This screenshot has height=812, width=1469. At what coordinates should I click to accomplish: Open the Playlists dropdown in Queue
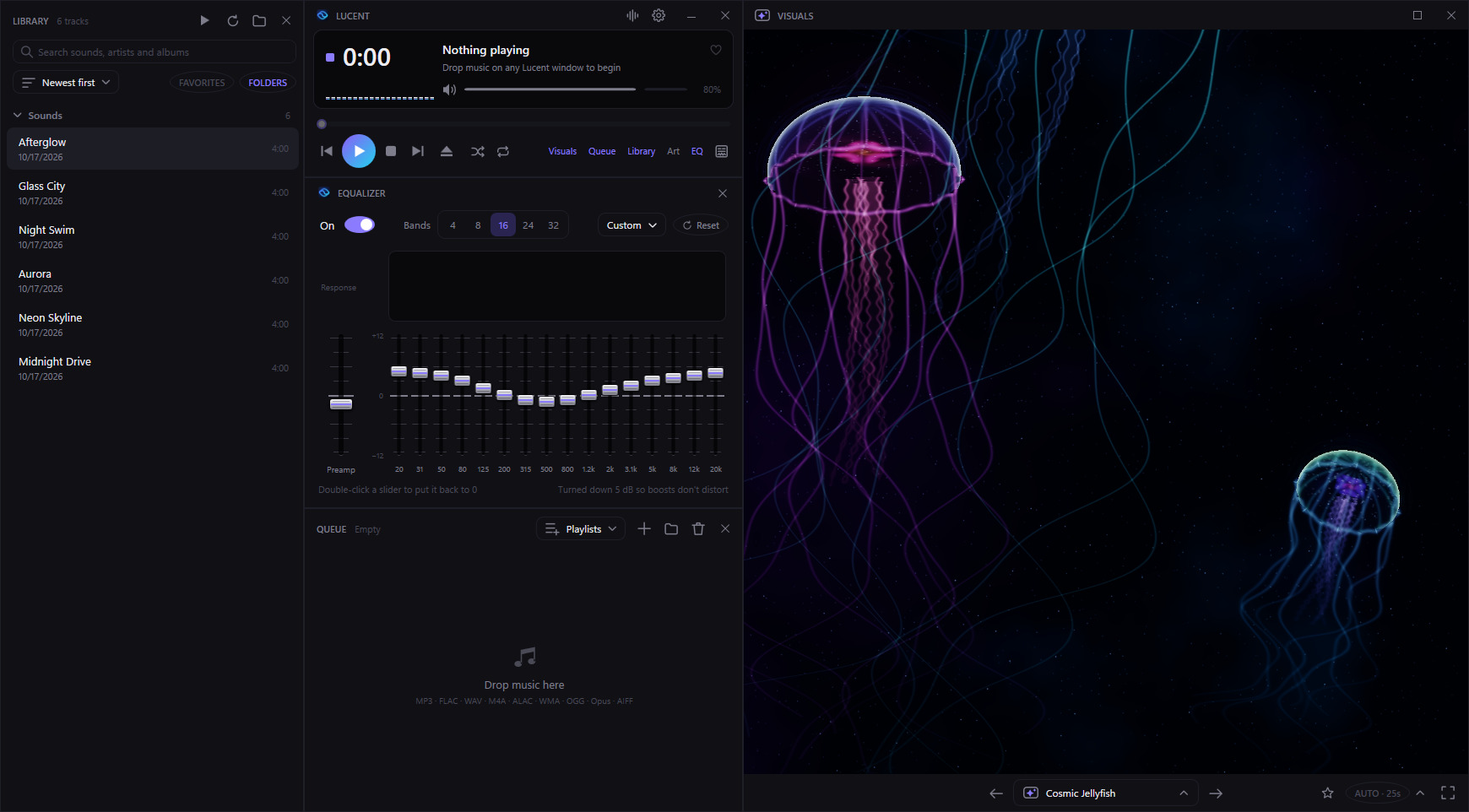coord(581,529)
